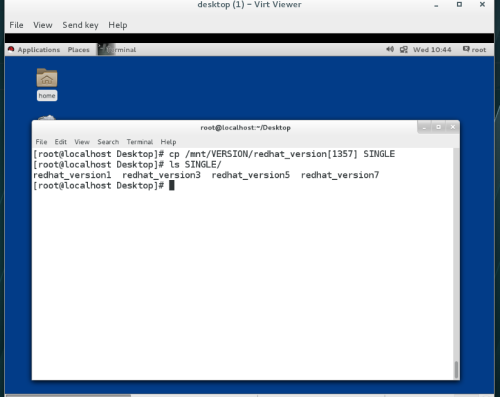Open the GNOME Applications menu
The image size is (500, 397).
[x=39, y=50]
